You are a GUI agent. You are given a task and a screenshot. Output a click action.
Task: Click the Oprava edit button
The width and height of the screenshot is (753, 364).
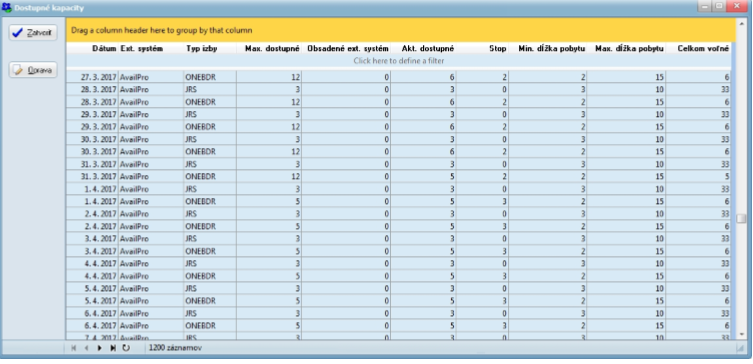coord(33,70)
